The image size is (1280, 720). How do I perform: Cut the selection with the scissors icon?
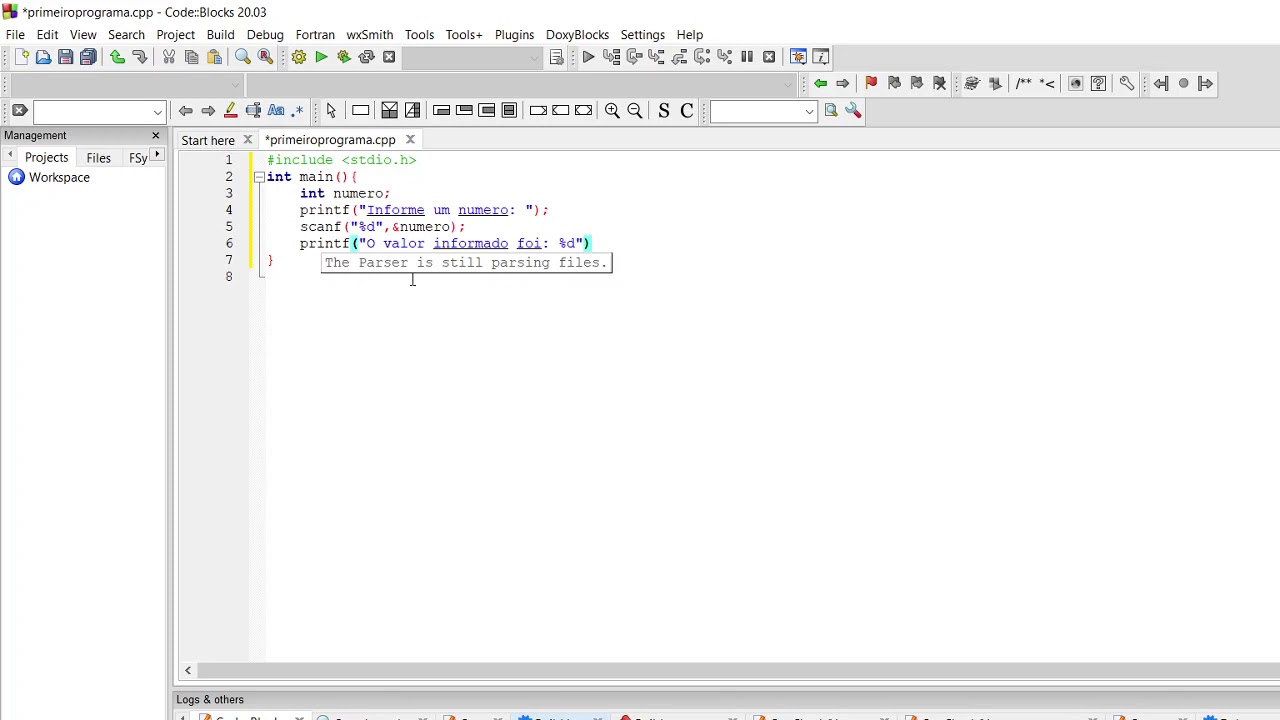[169, 57]
